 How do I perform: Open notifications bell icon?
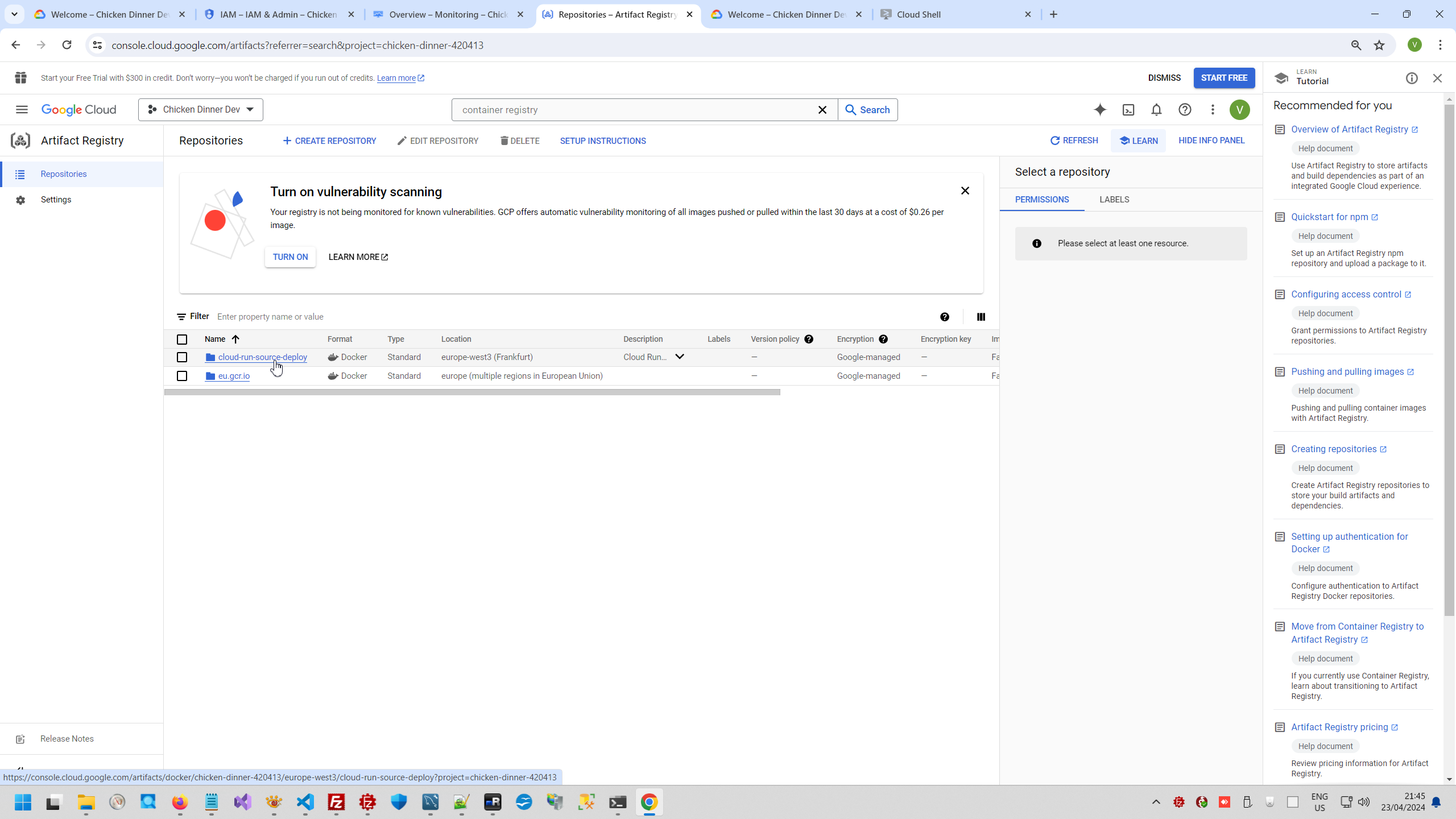1156,110
